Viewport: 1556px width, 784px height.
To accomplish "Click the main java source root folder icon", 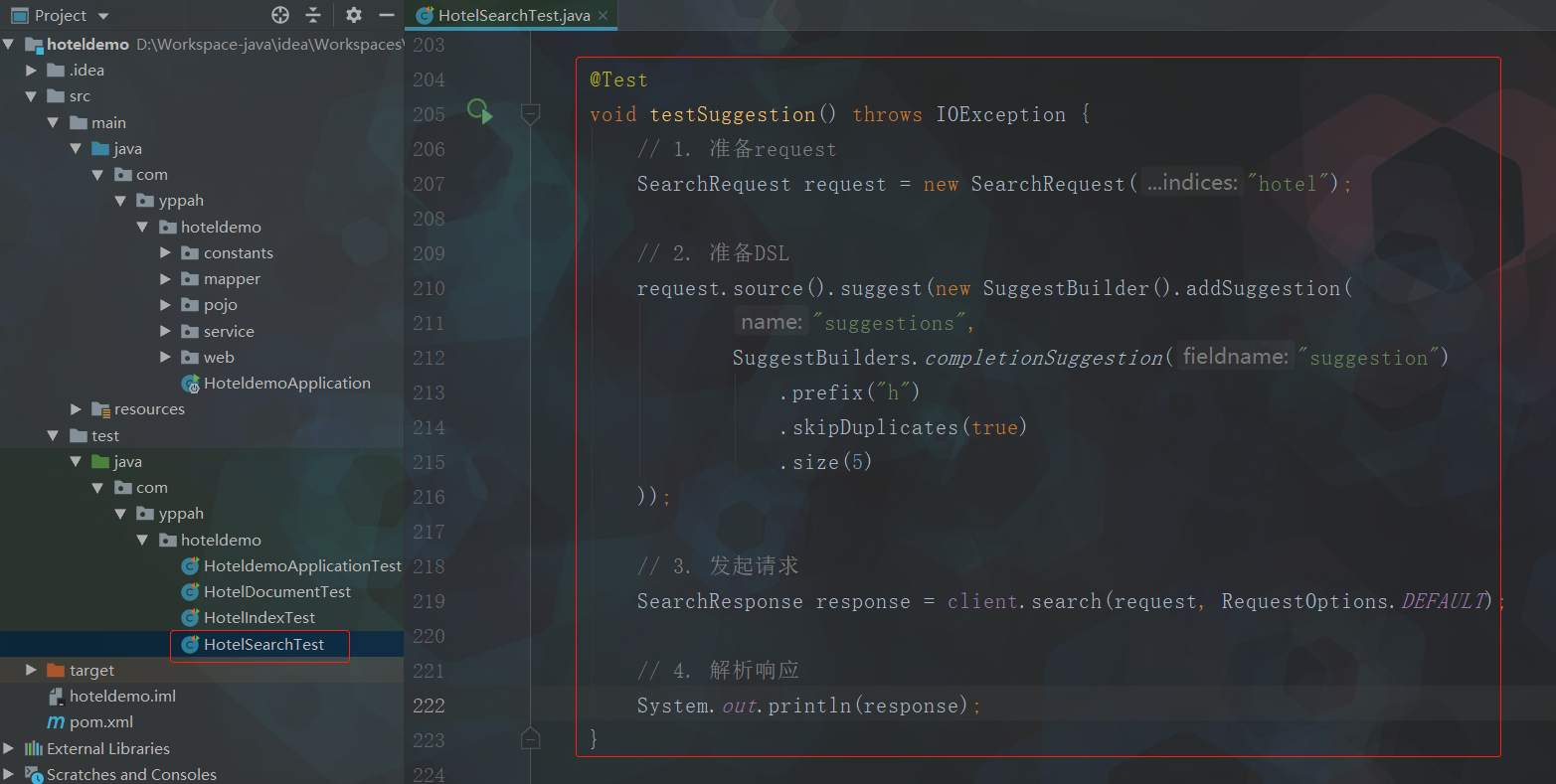I will (x=100, y=149).
